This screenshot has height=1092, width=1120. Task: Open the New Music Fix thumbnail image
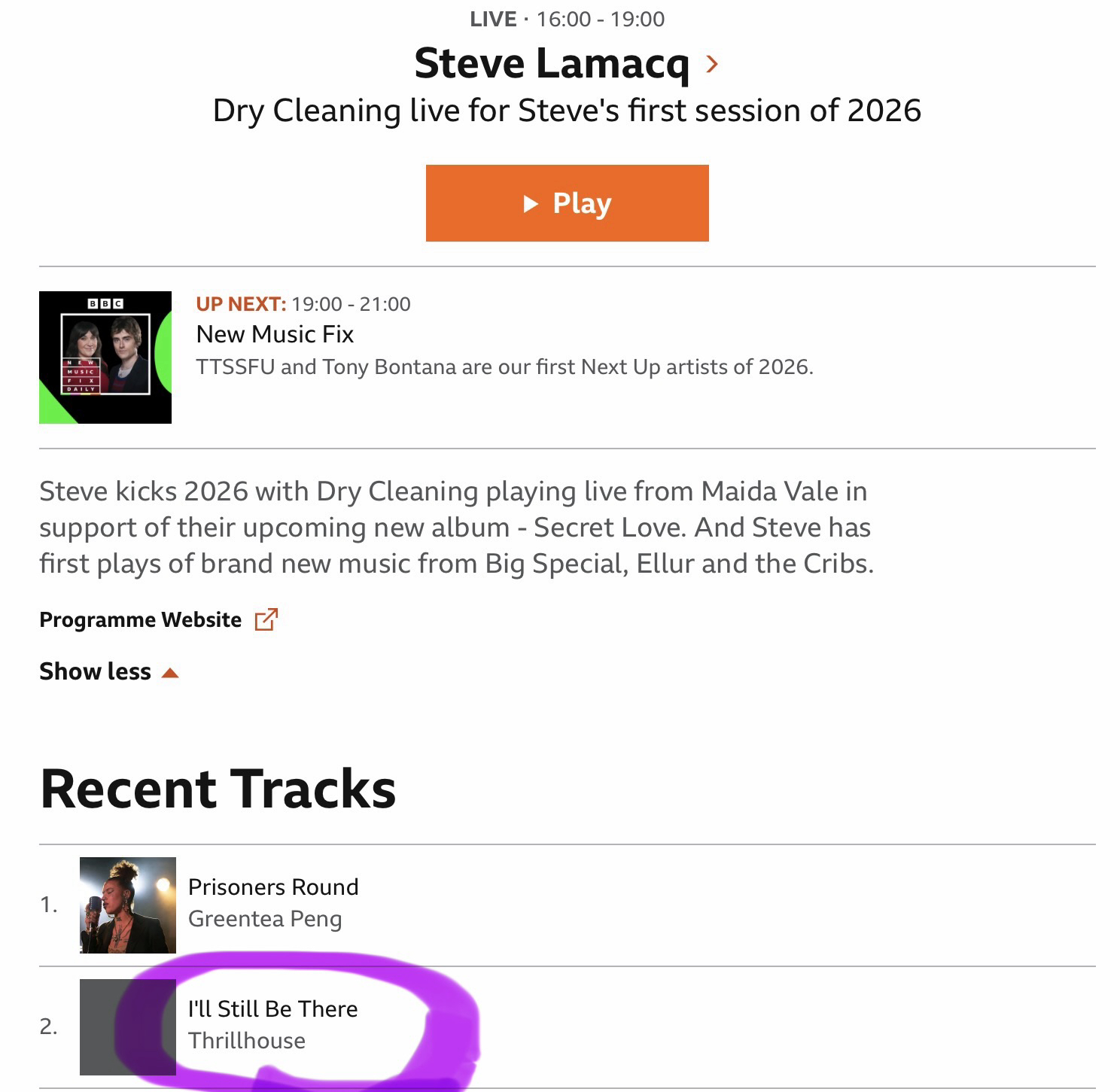click(x=105, y=357)
